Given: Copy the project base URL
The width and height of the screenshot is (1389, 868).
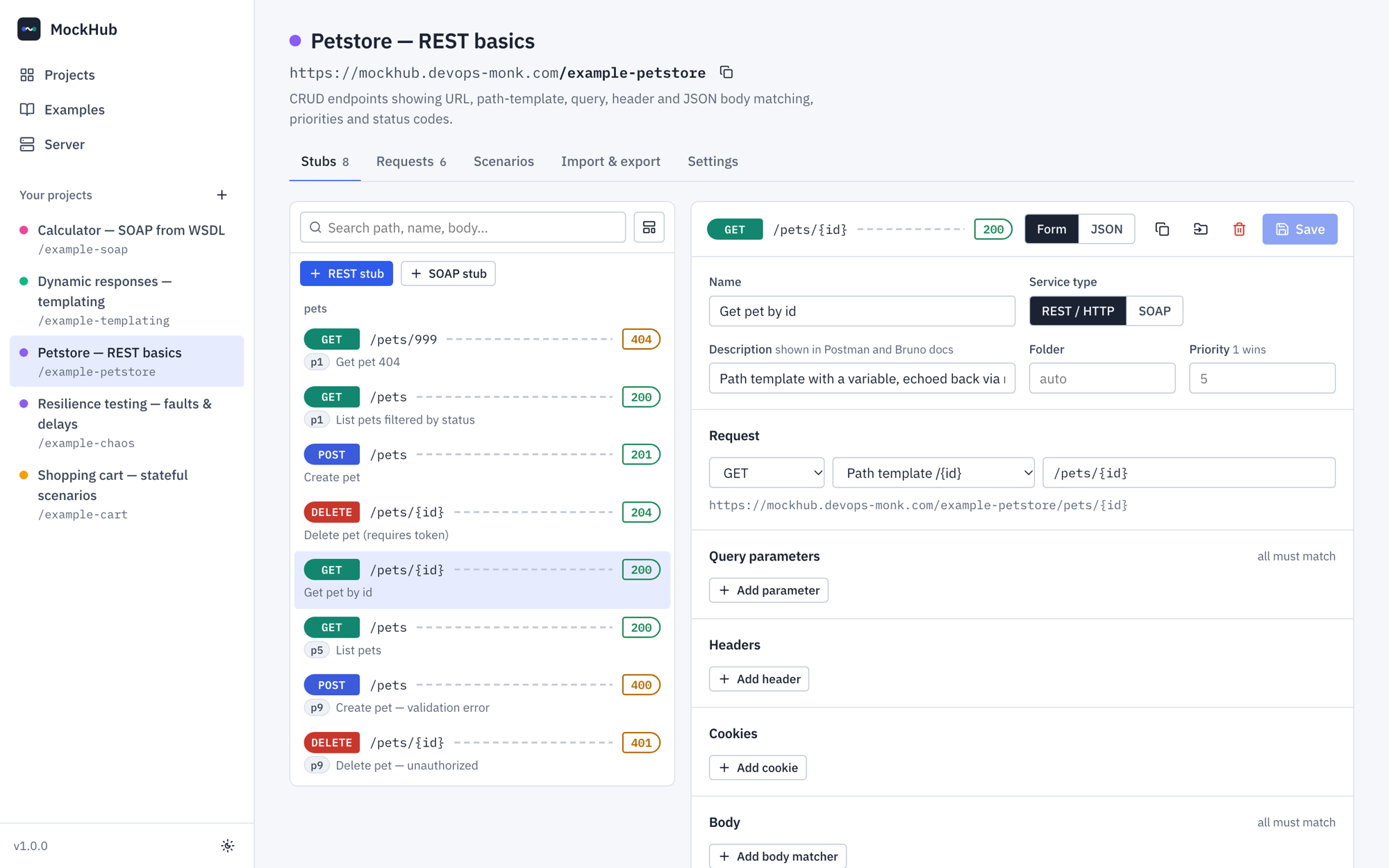Looking at the screenshot, I should (x=726, y=72).
